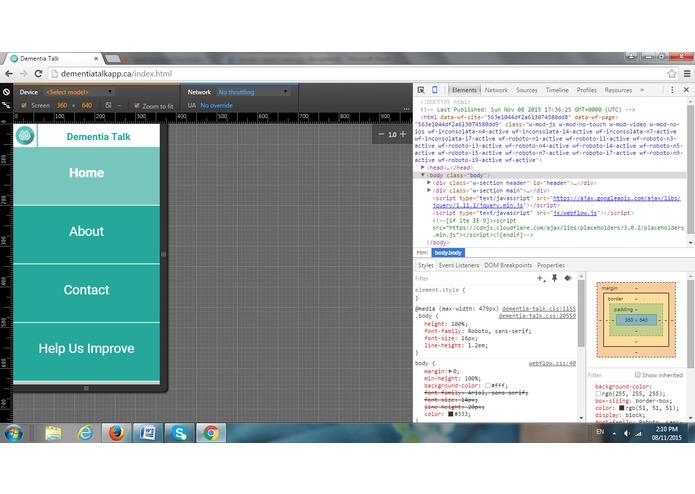This screenshot has width=695, height=494.
Task: Select the body.body breadcrumb
Action: point(448,253)
